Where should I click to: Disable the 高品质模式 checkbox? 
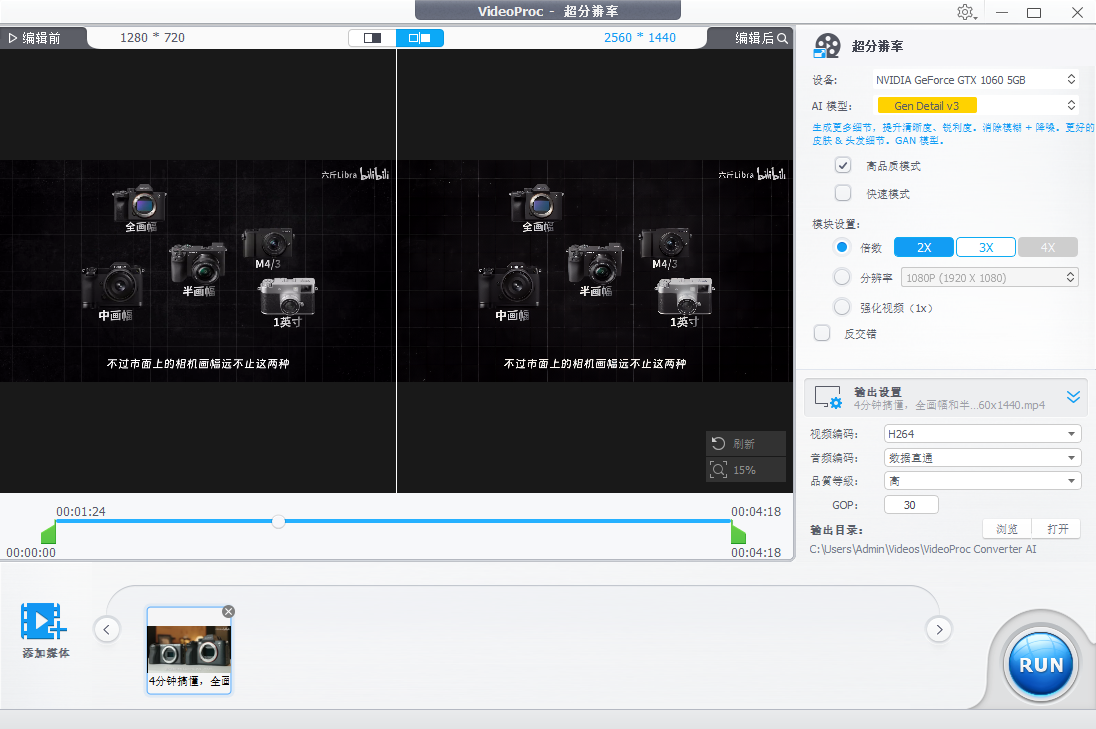(842, 165)
